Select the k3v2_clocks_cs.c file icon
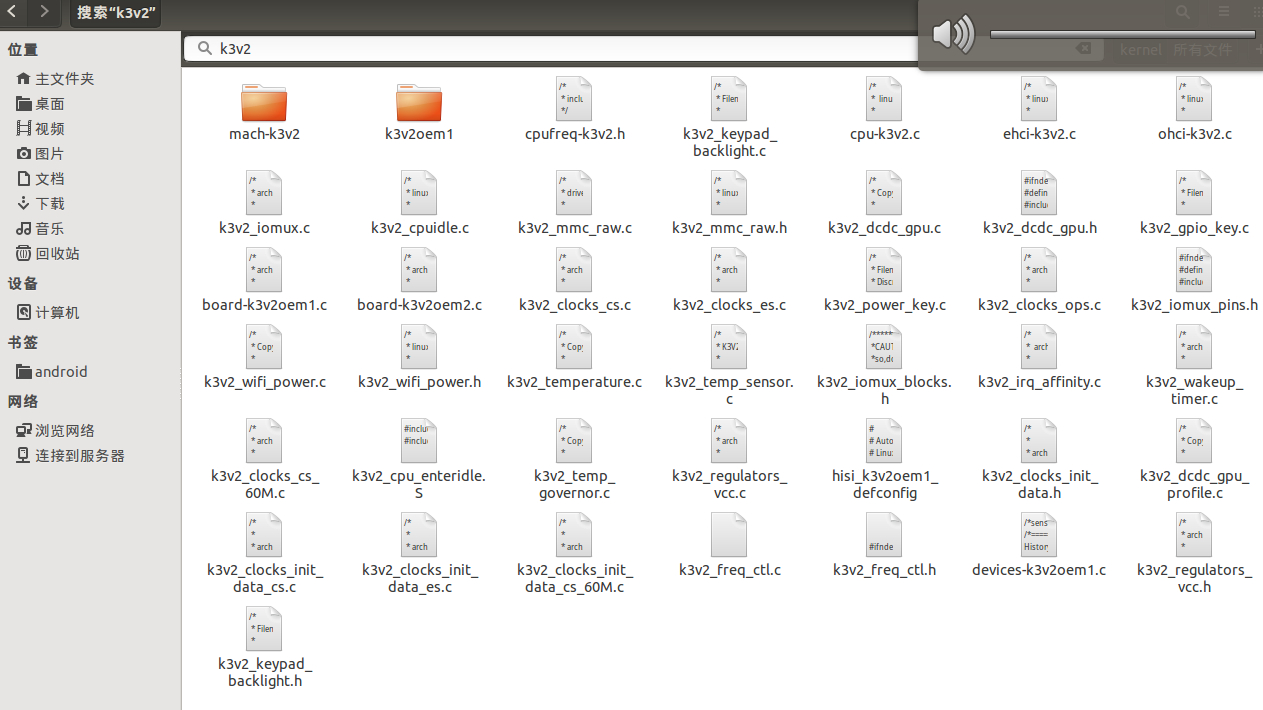This screenshot has height=710, width=1263. (x=574, y=270)
